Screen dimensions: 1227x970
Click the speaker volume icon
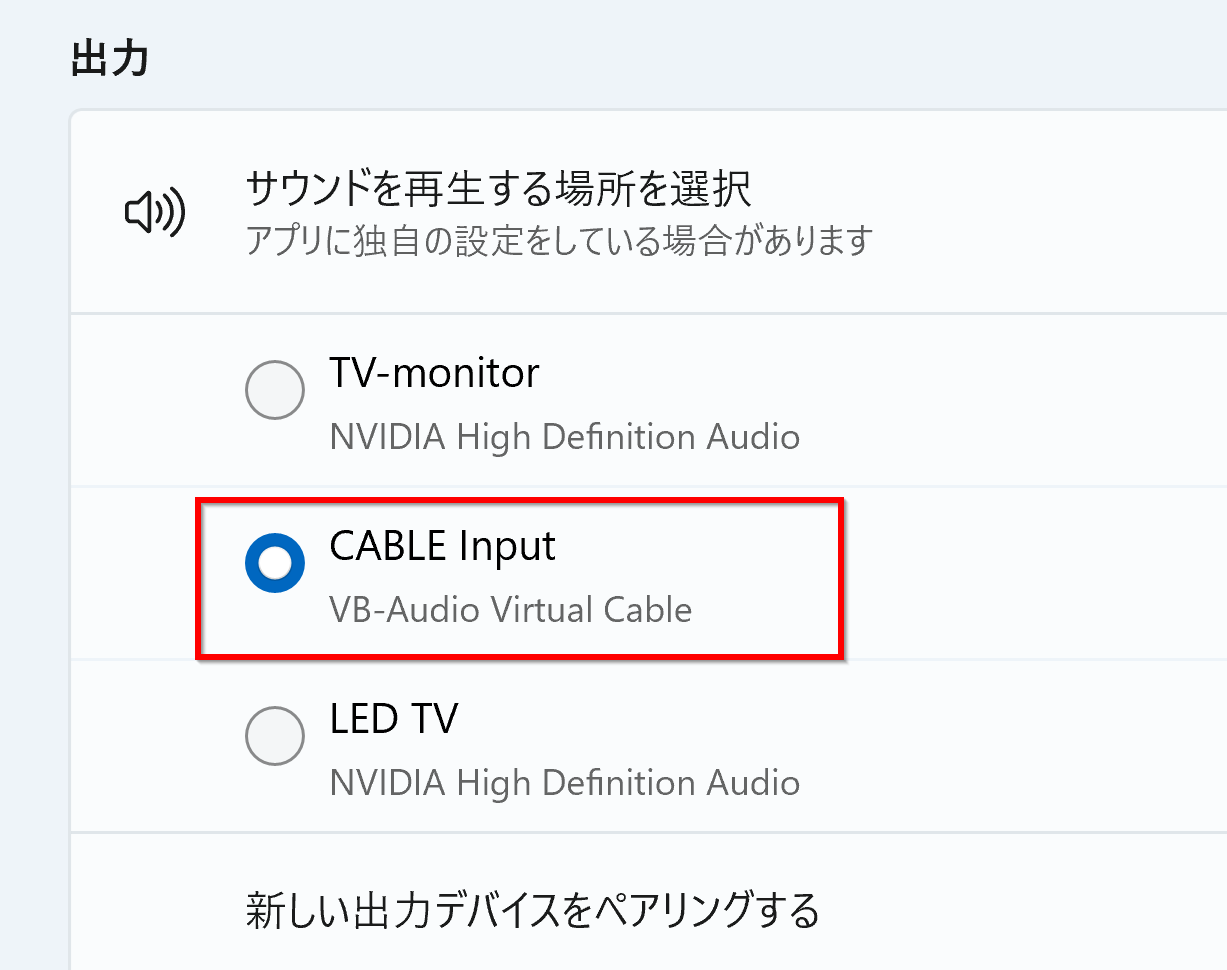coord(155,212)
